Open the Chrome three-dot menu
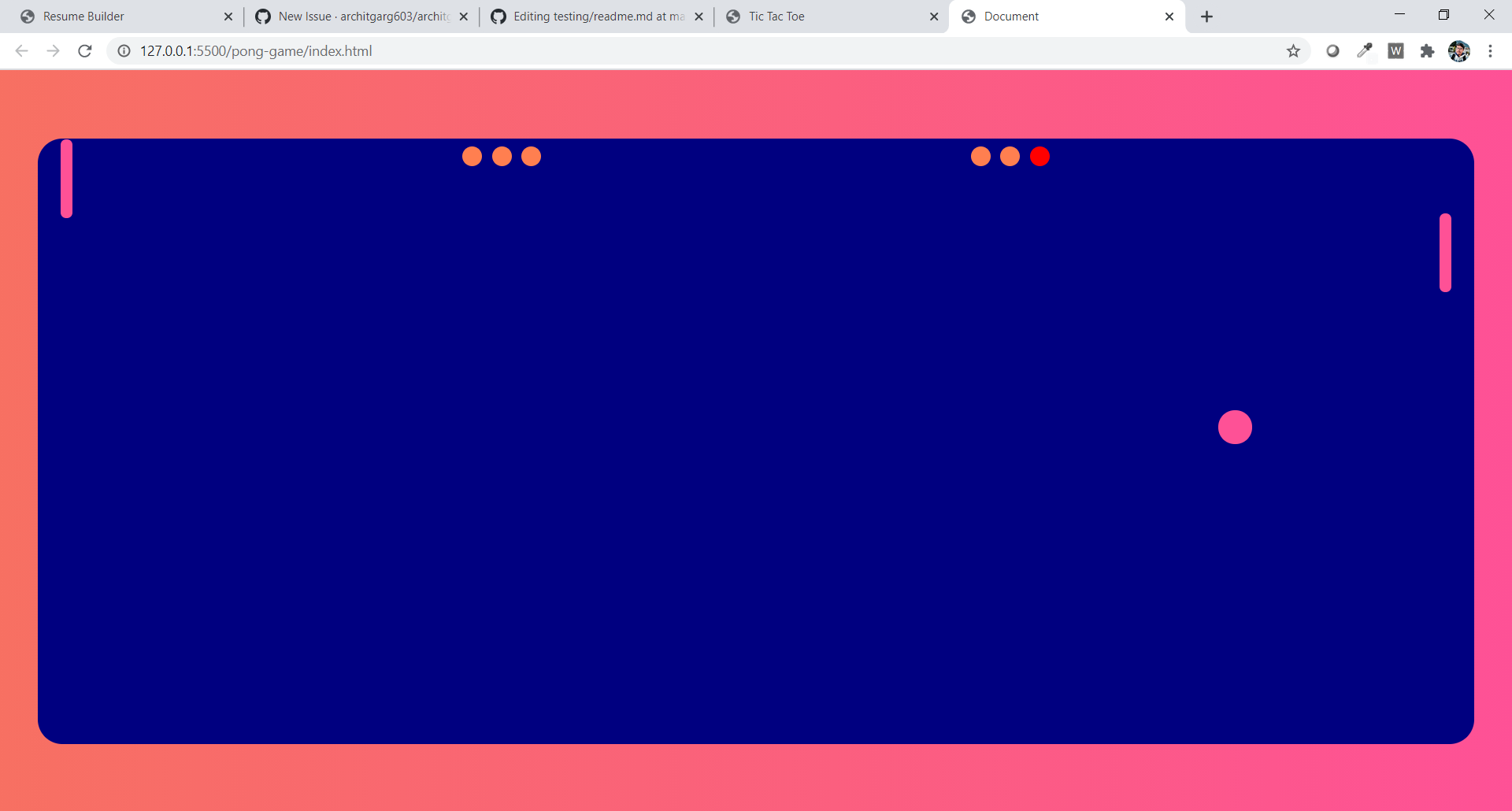 pyautogui.click(x=1491, y=50)
